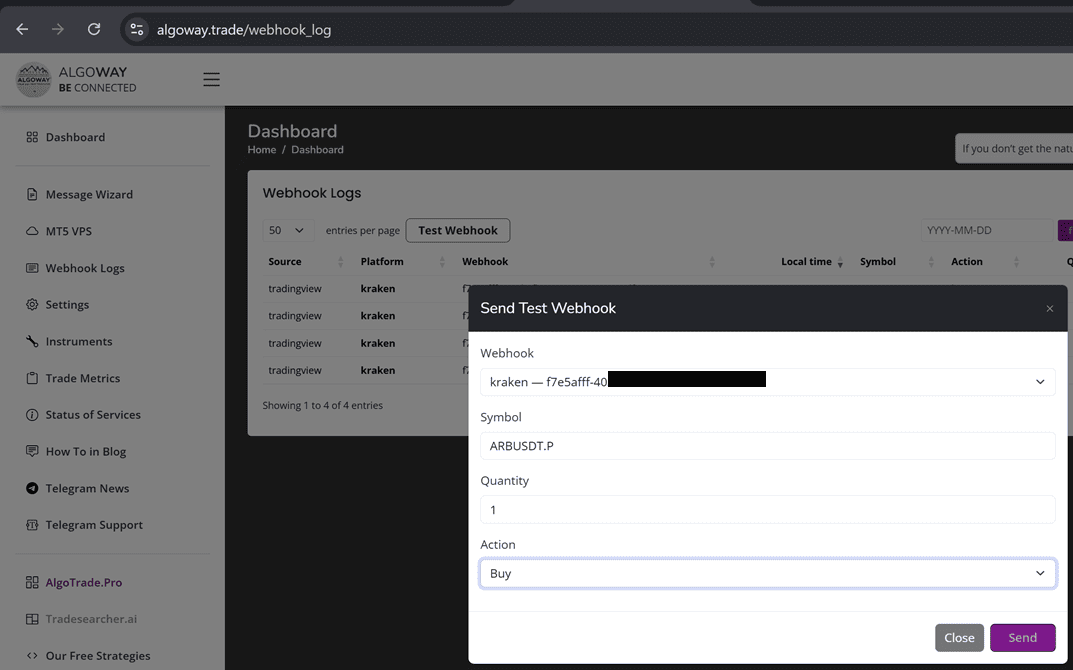Screen dimensions: 1073x670
Task: Open MT5 VPS in sidebar
Action: tap(68, 231)
